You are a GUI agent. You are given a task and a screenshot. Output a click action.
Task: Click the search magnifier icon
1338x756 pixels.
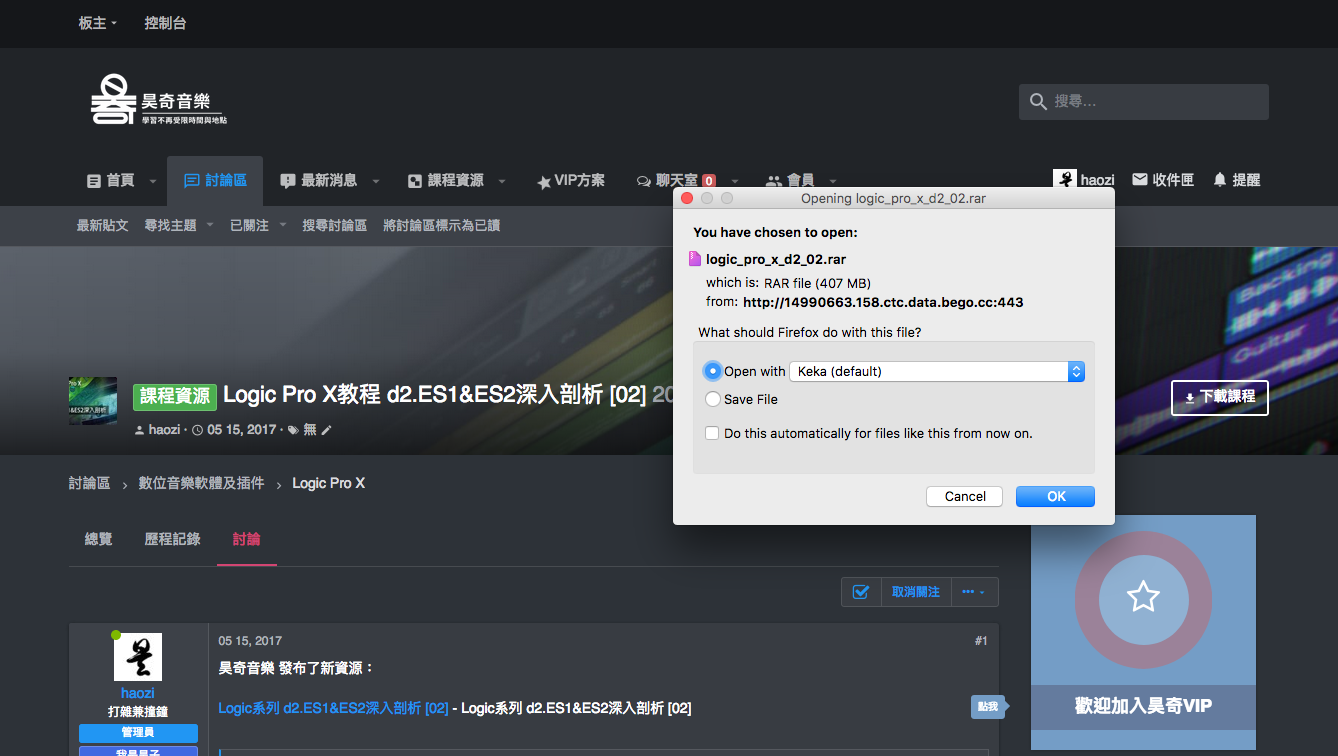coord(1037,102)
